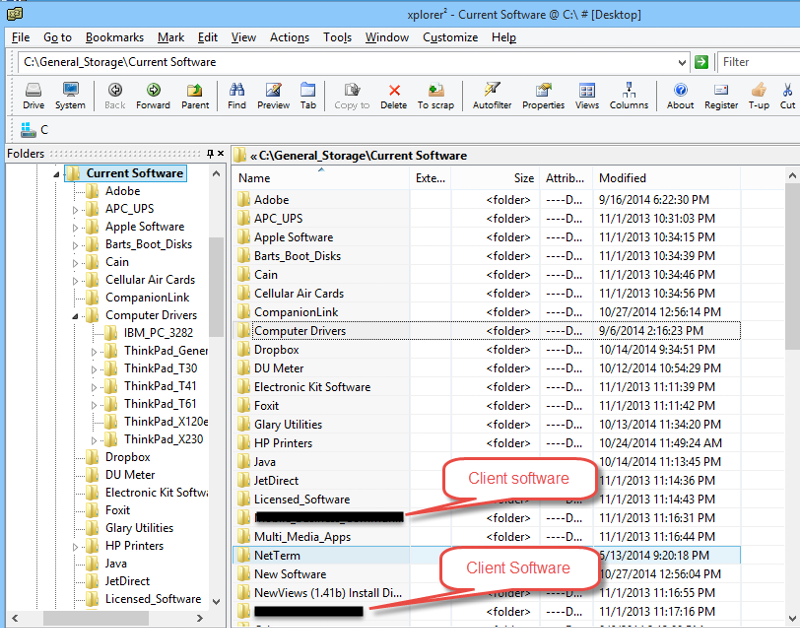Open the Find binoculars tool
This screenshot has width=800, height=628.
click(237, 95)
